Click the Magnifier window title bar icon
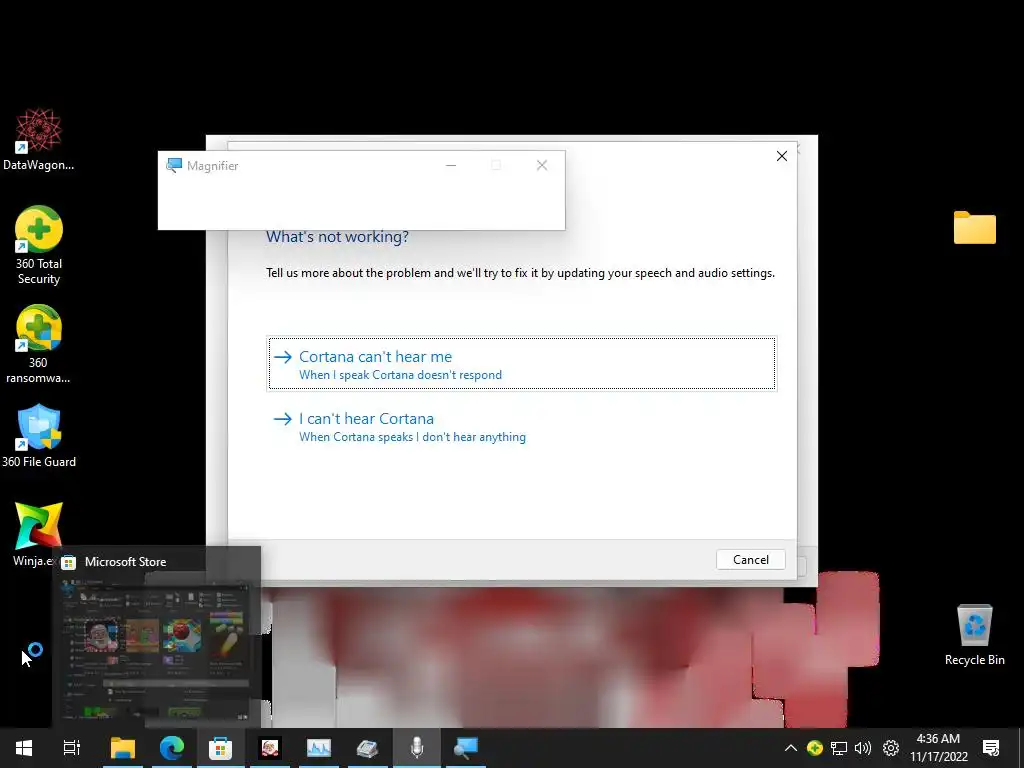 click(x=174, y=165)
